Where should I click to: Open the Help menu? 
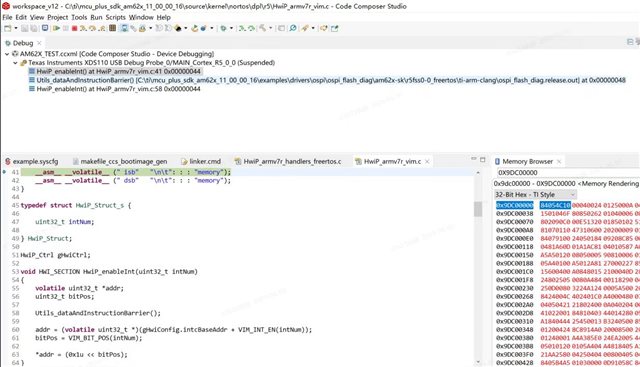163,17
